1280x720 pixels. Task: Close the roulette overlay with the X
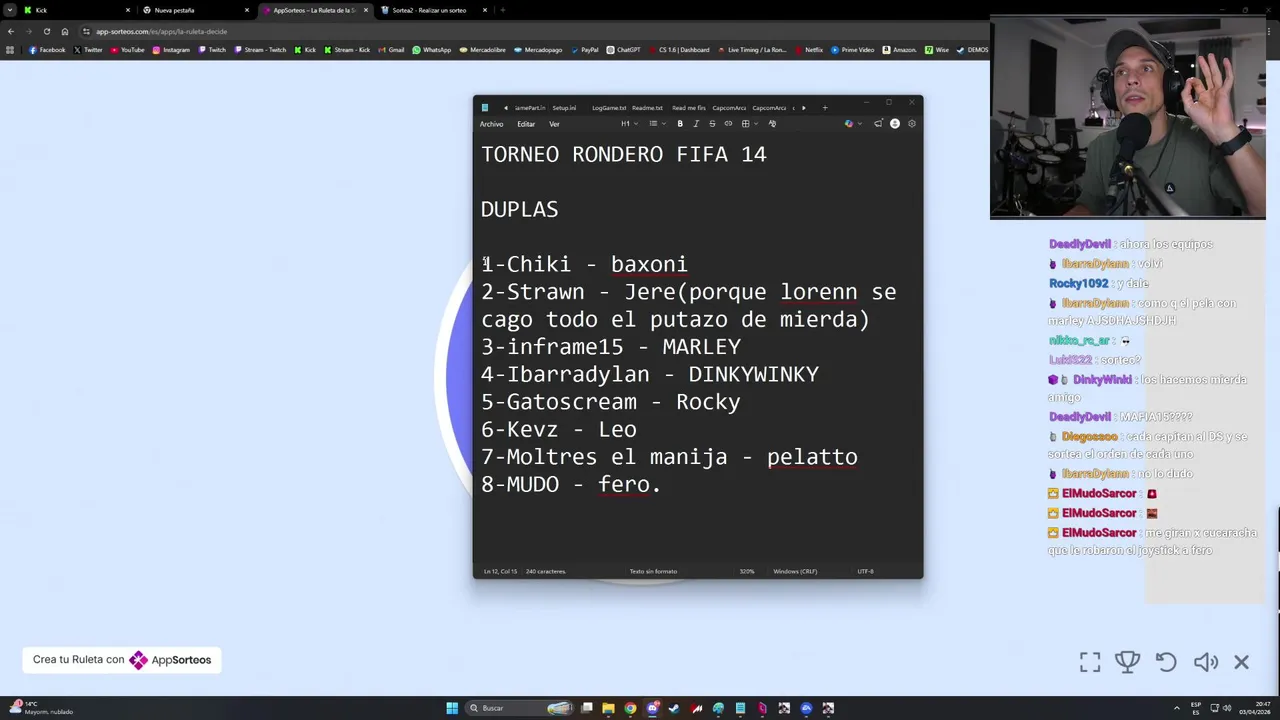tap(1241, 662)
